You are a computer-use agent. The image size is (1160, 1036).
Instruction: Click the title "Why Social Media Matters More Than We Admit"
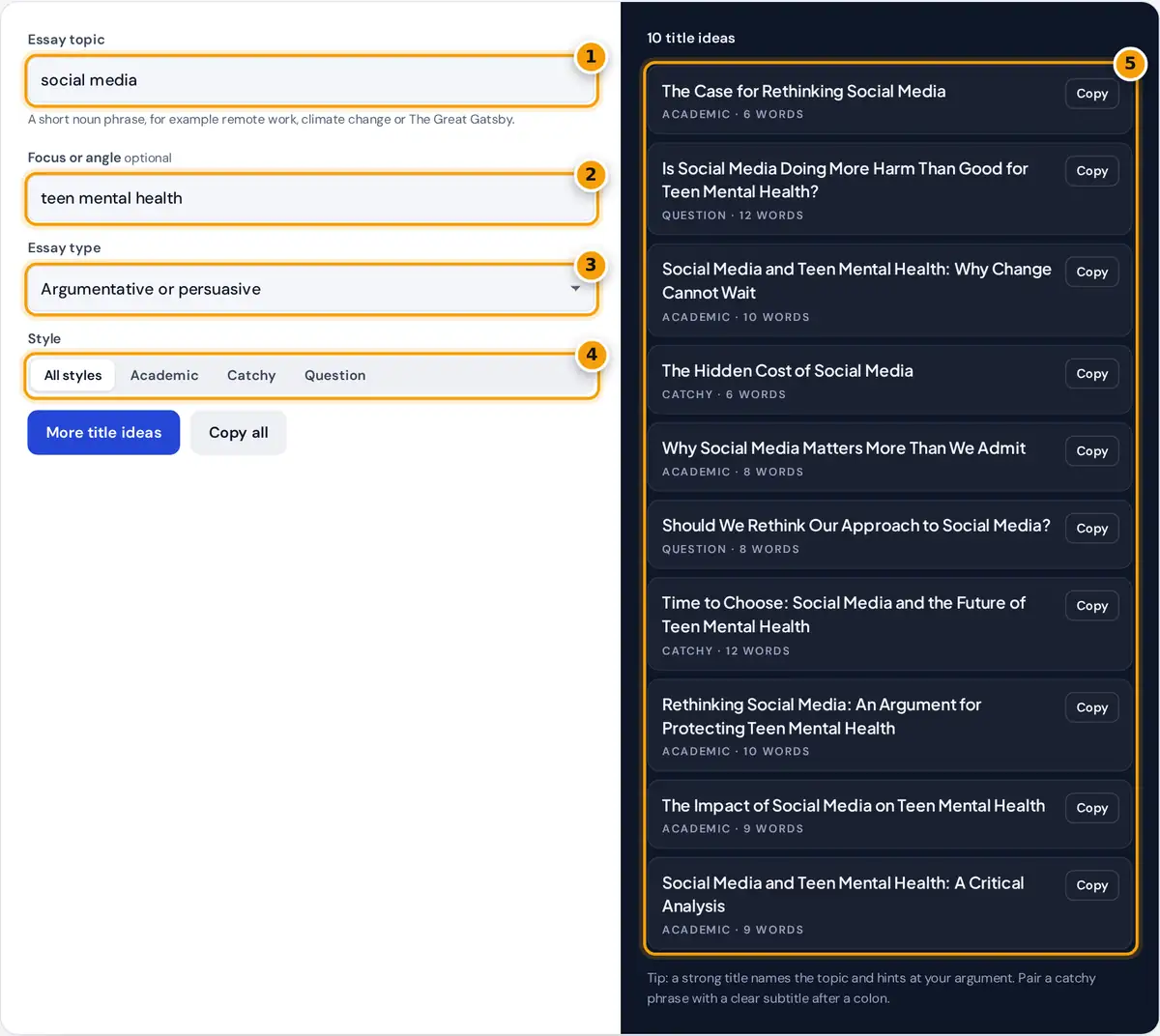click(x=844, y=448)
